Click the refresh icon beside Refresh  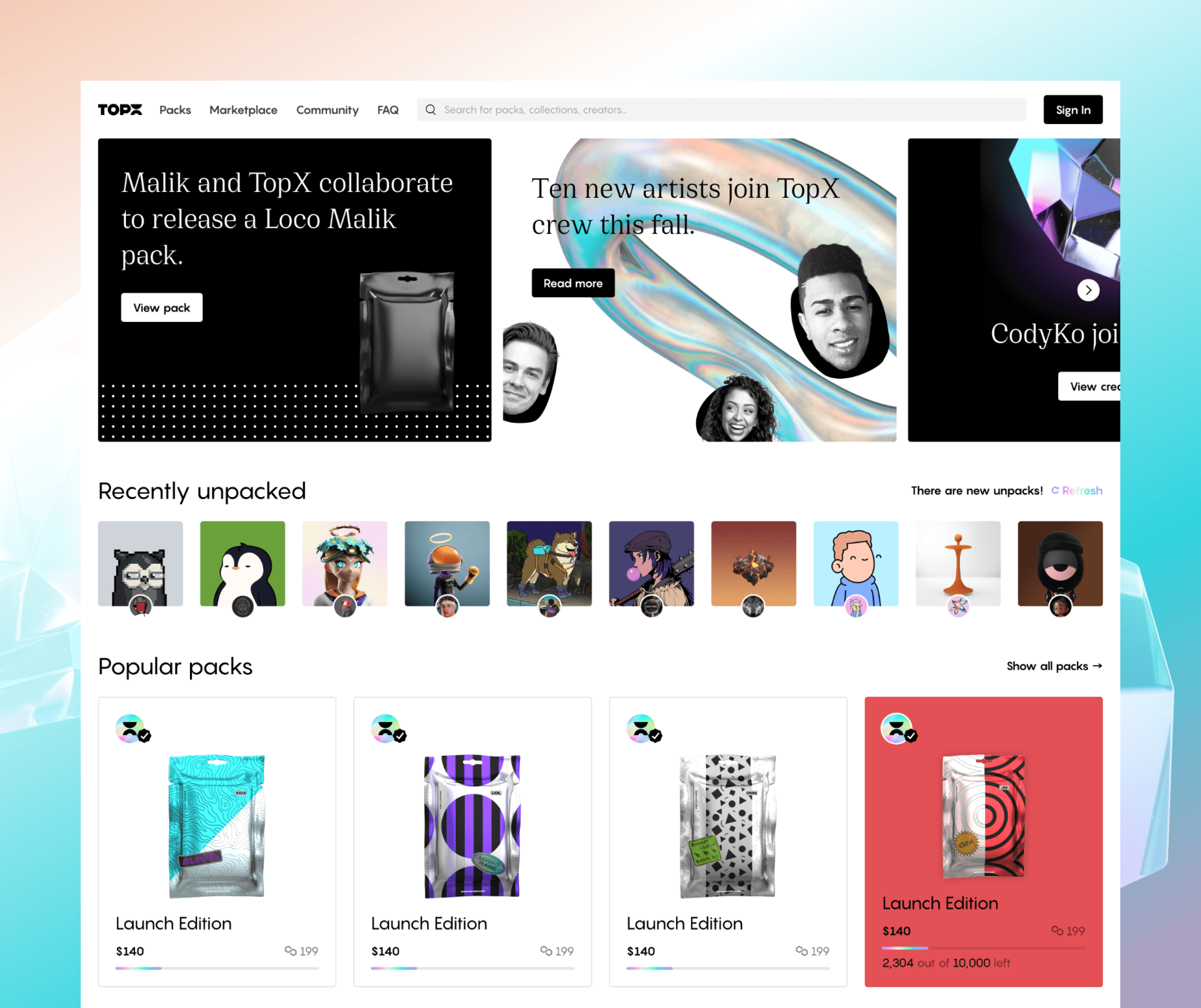tap(1055, 490)
